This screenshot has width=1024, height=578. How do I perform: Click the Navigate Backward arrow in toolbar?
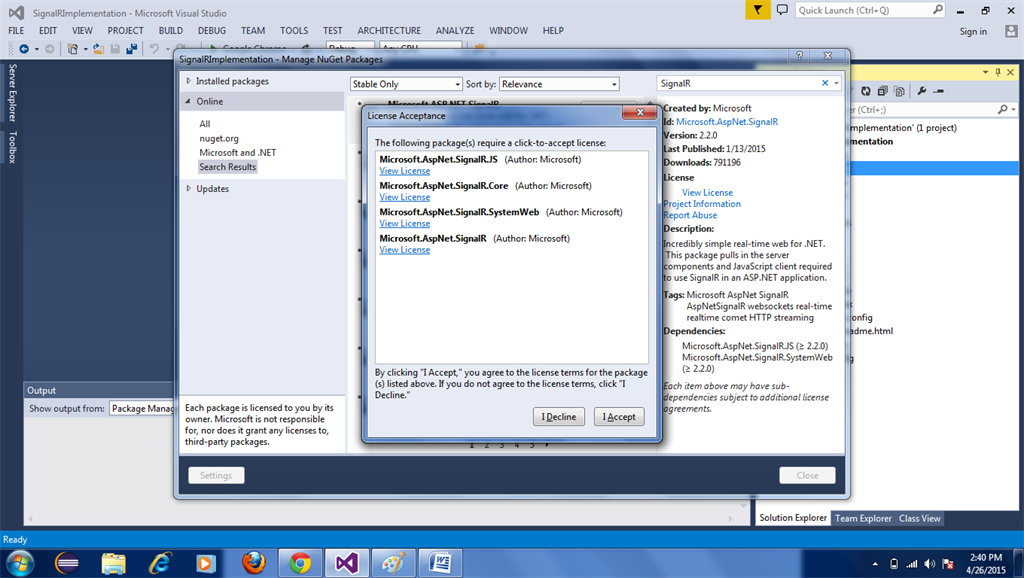24,49
